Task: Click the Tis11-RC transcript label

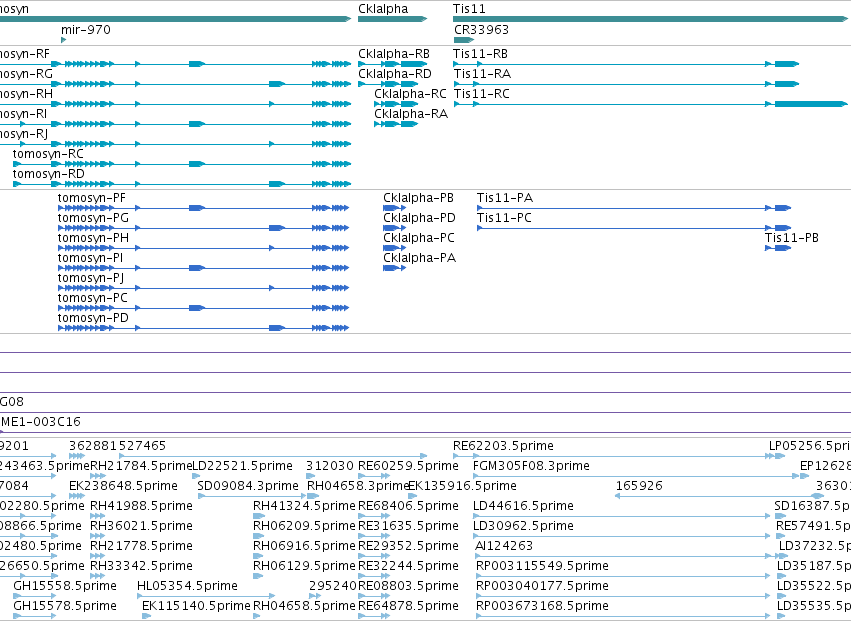Action: point(481,93)
